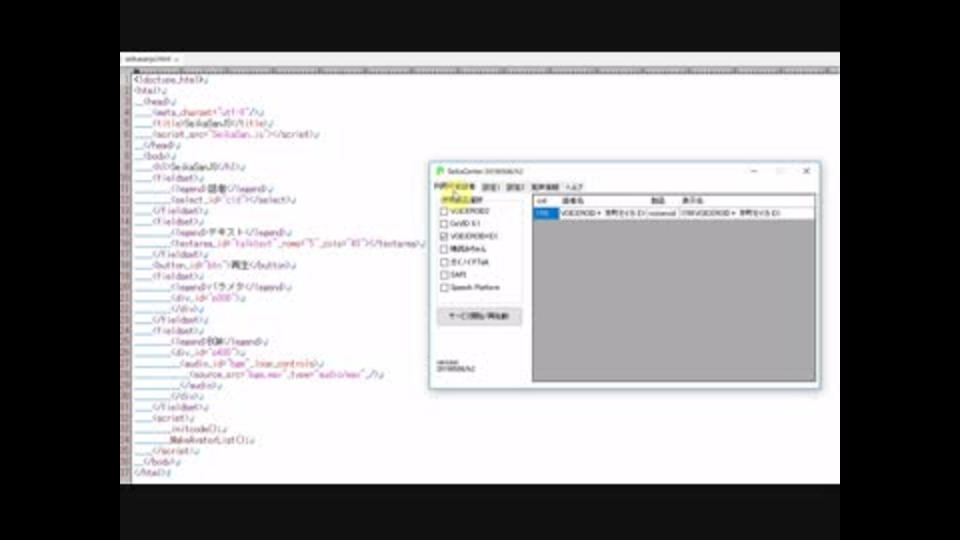Screen dimensions: 960x540
Task: Click the SeikaCenter app icon in title bar
Action: (x=440, y=171)
